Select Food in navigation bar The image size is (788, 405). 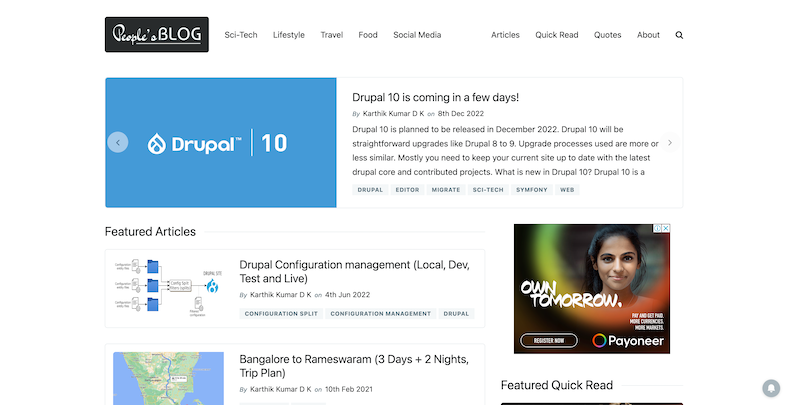tap(368, 35)
